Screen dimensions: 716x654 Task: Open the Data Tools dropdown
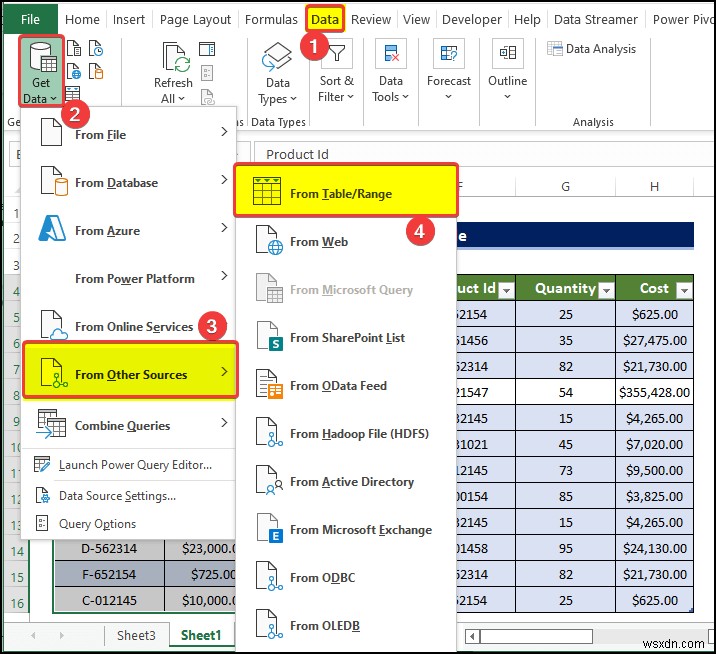pyautogui.click(x=390, y=72)
